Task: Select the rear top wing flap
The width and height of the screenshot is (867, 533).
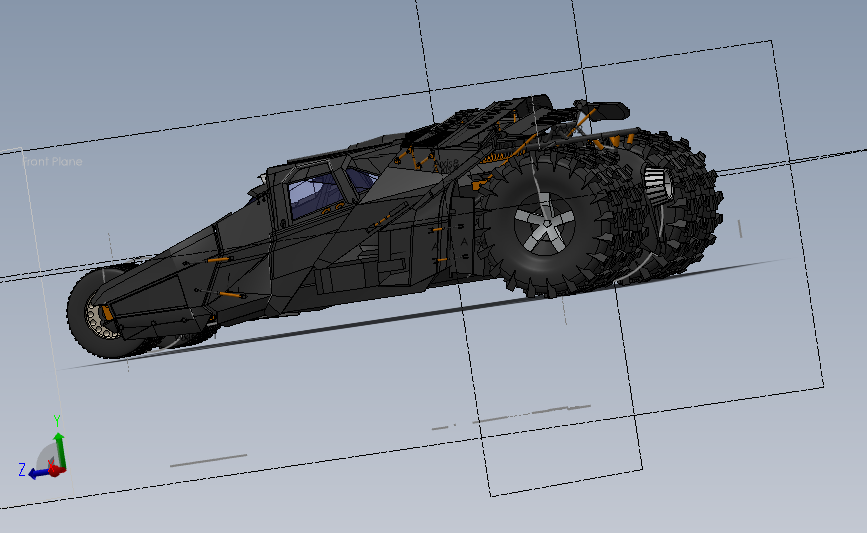Action: tap(607, 111)
